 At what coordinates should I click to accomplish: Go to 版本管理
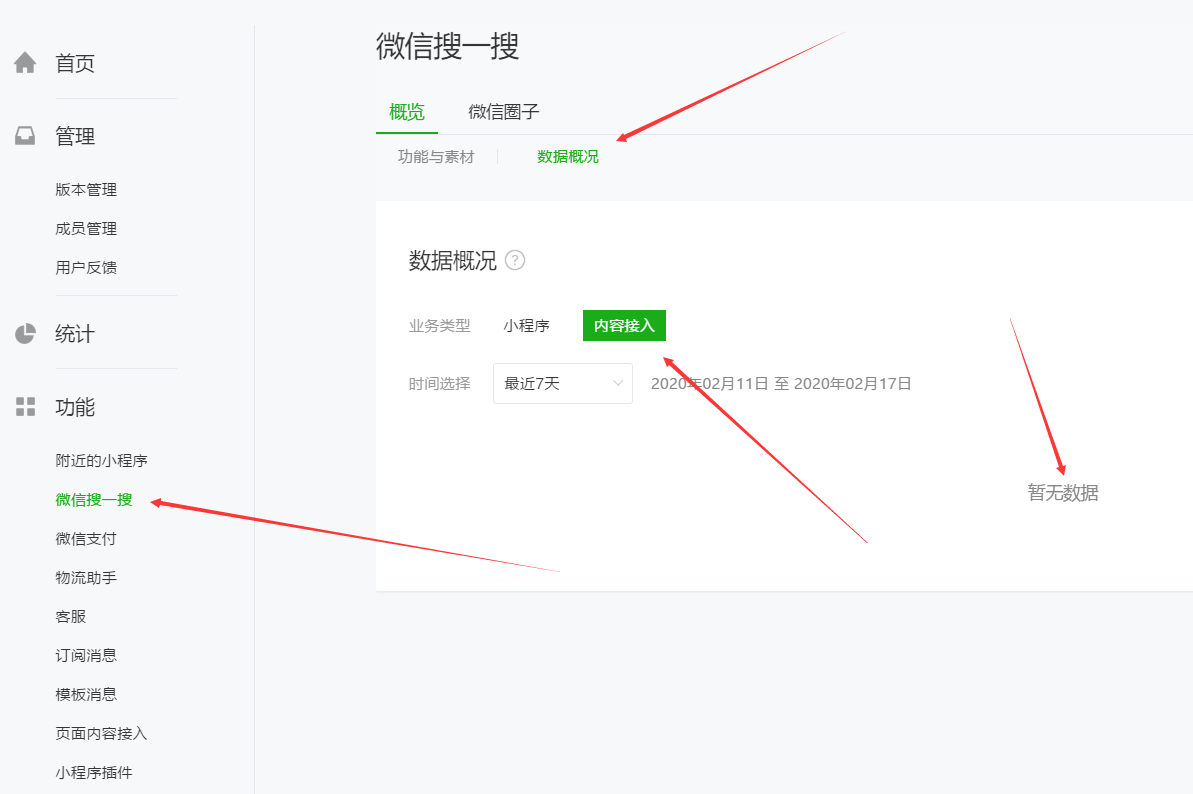coord(86,190)
